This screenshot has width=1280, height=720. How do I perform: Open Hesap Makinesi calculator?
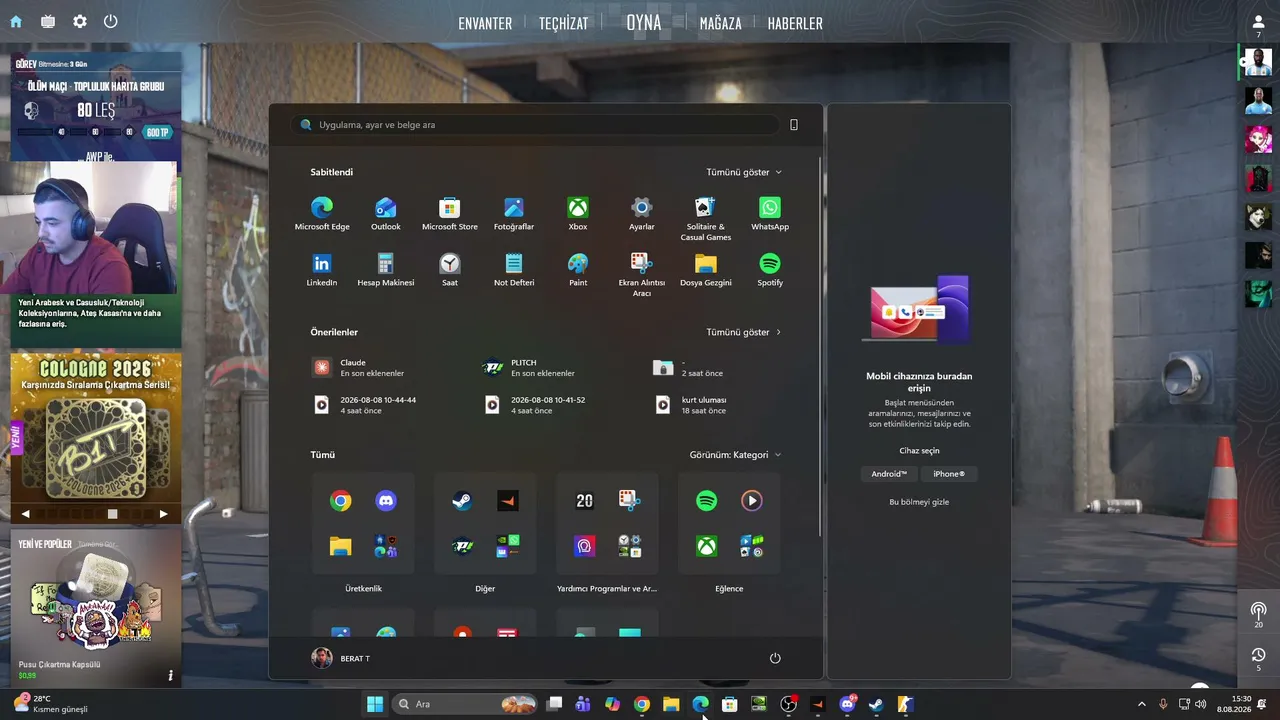click(386, 270)
